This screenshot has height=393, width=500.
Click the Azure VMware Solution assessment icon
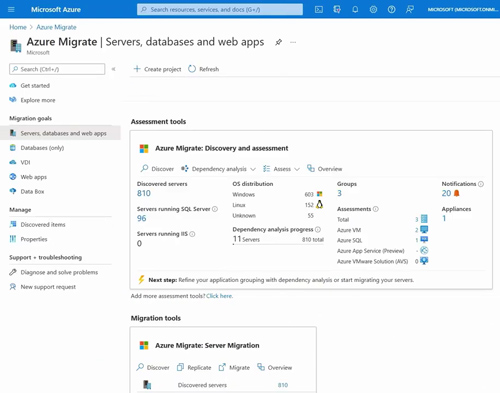(x=424, y=261)
